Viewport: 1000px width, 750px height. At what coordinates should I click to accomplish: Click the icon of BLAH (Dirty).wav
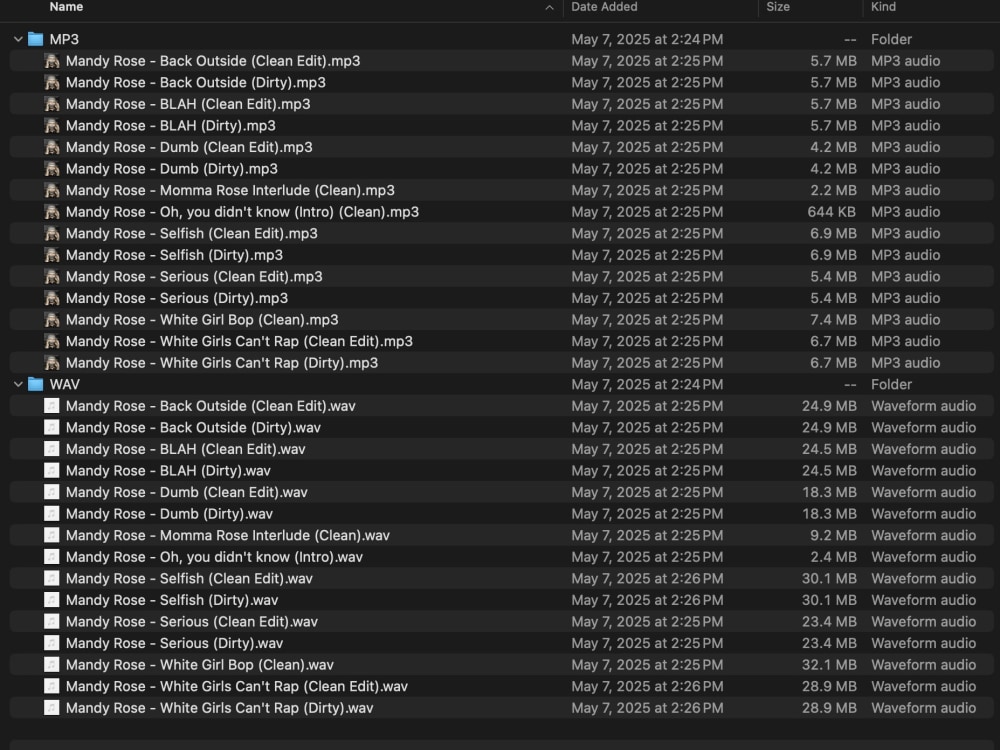coord(52,471)
